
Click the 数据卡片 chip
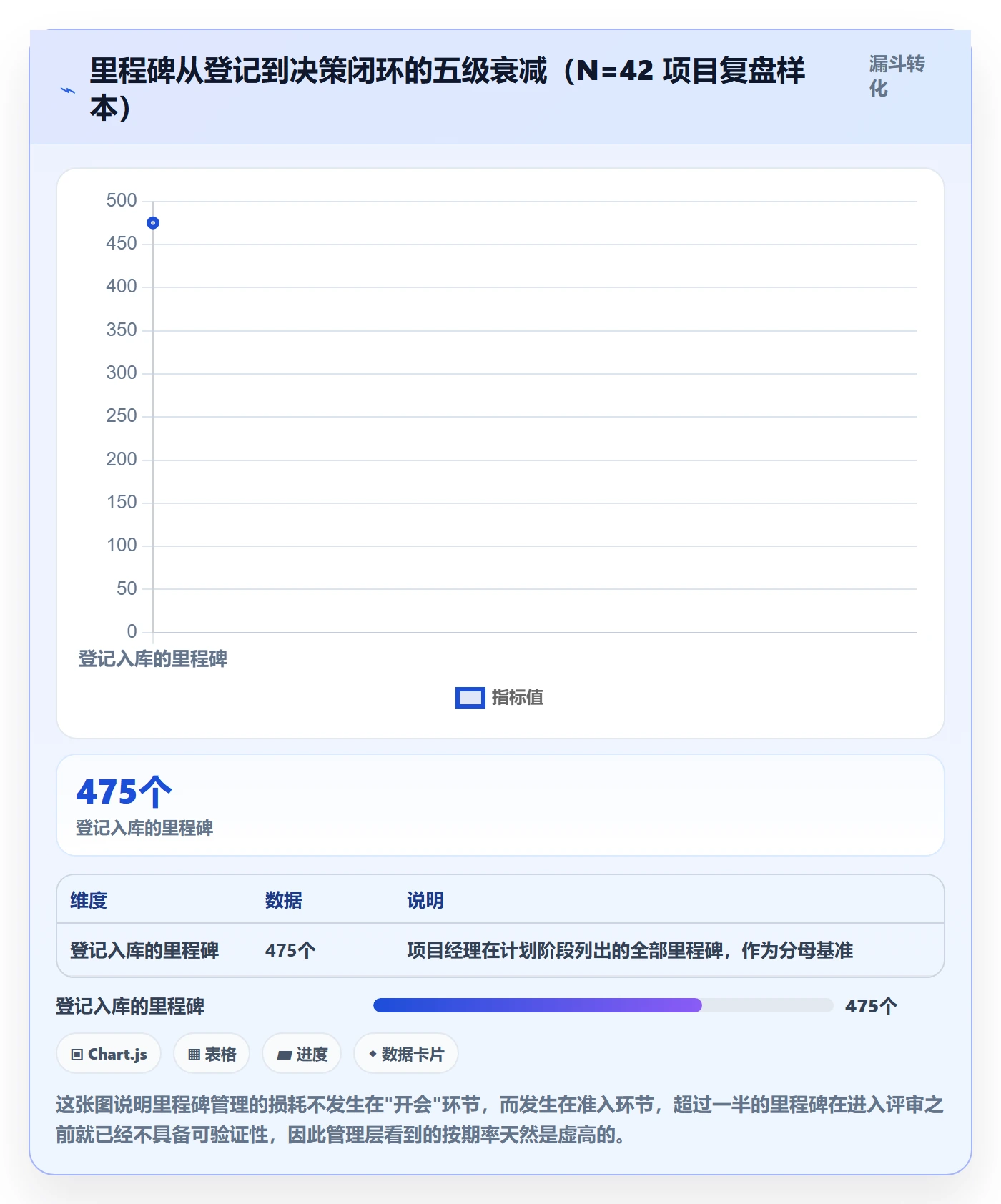coord(406,1054)
